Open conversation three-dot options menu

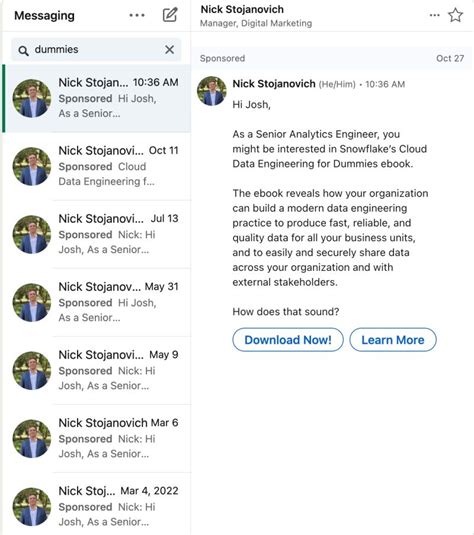(434, 15)
